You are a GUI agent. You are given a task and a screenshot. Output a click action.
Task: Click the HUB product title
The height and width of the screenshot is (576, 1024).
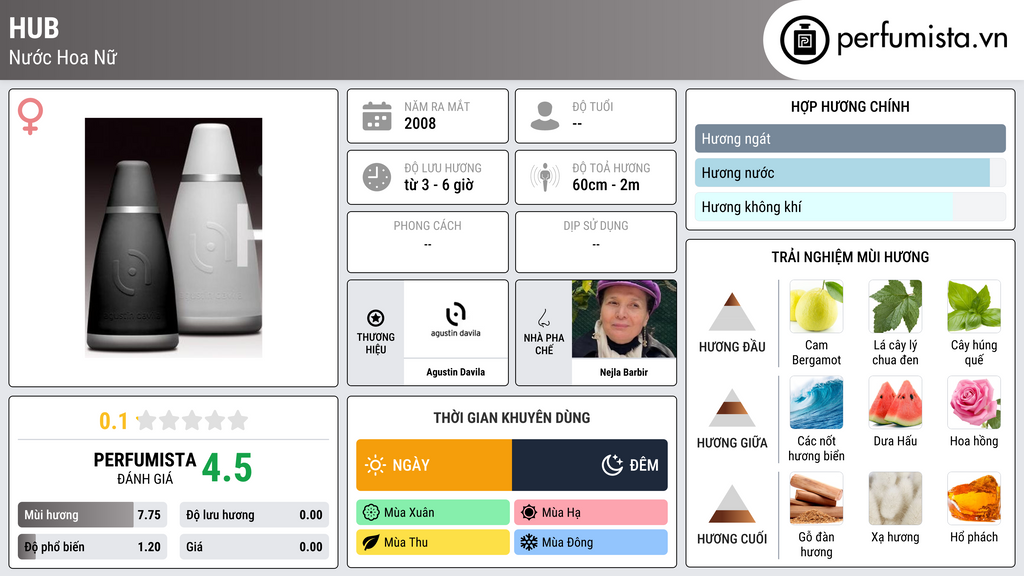point(34,29)
